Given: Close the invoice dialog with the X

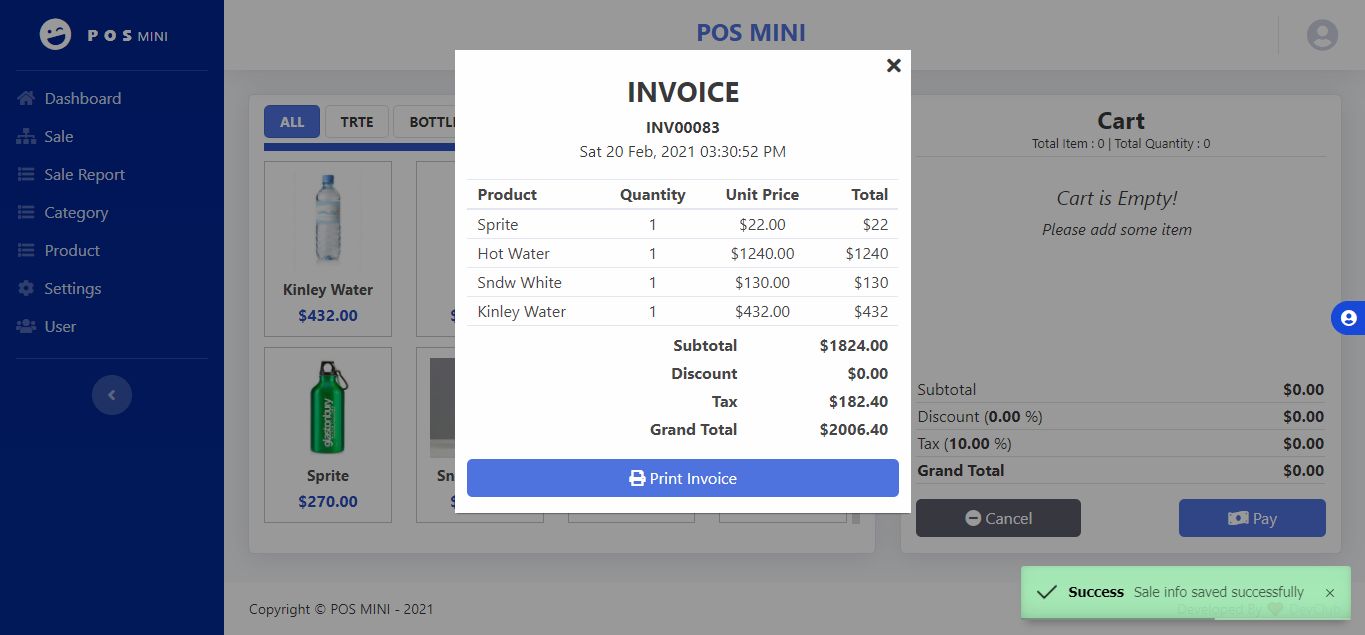Looking at the screenshot, I should [894, 65].
